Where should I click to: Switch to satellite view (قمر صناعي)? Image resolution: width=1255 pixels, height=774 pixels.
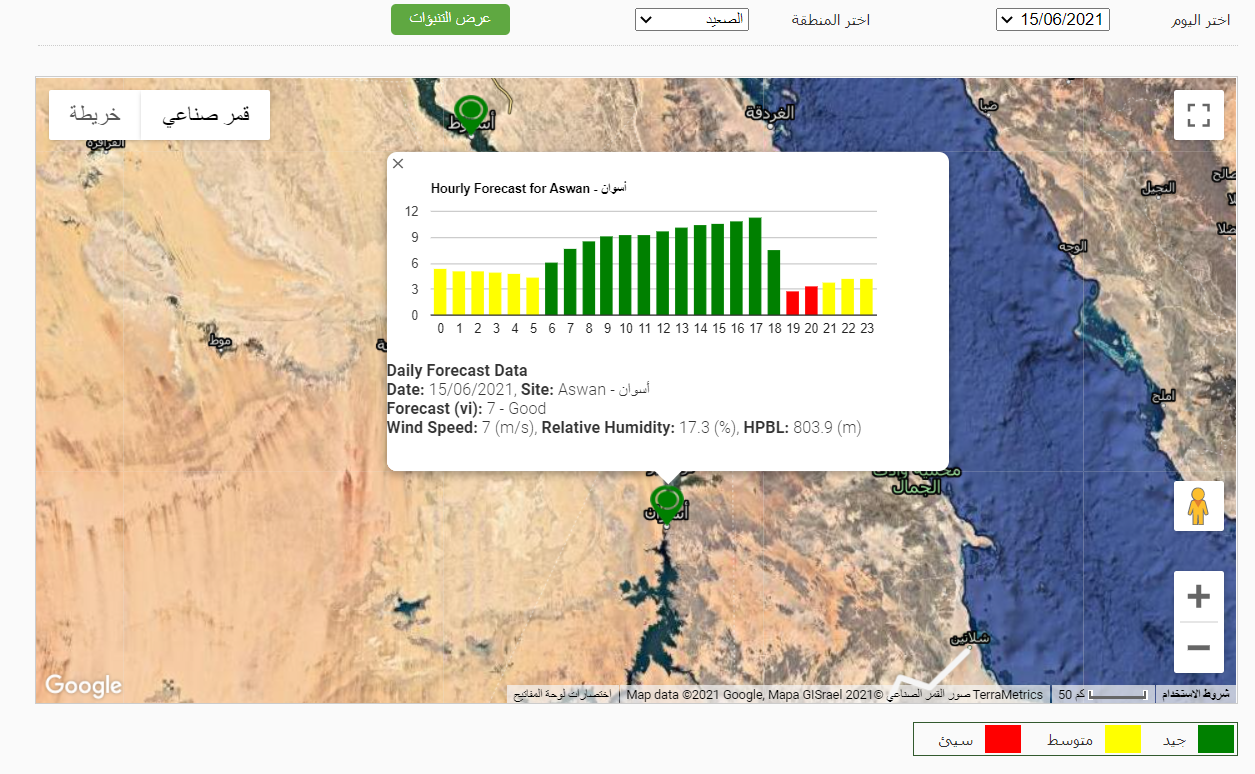tap(205, 115)
